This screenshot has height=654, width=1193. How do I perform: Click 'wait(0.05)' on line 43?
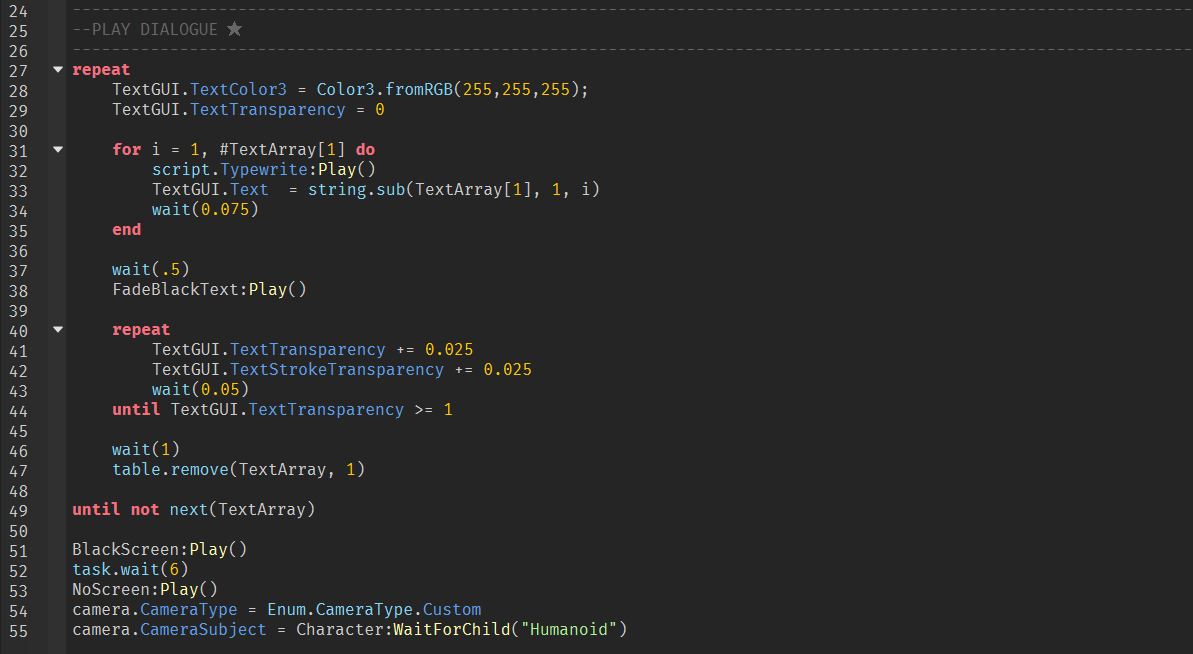[200, 389]
